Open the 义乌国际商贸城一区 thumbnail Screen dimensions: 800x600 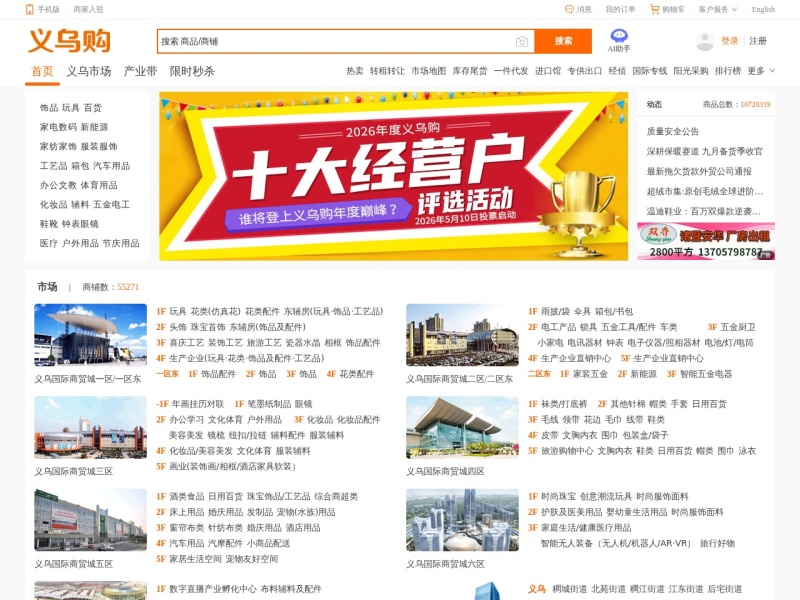click(x=90, y=335)
